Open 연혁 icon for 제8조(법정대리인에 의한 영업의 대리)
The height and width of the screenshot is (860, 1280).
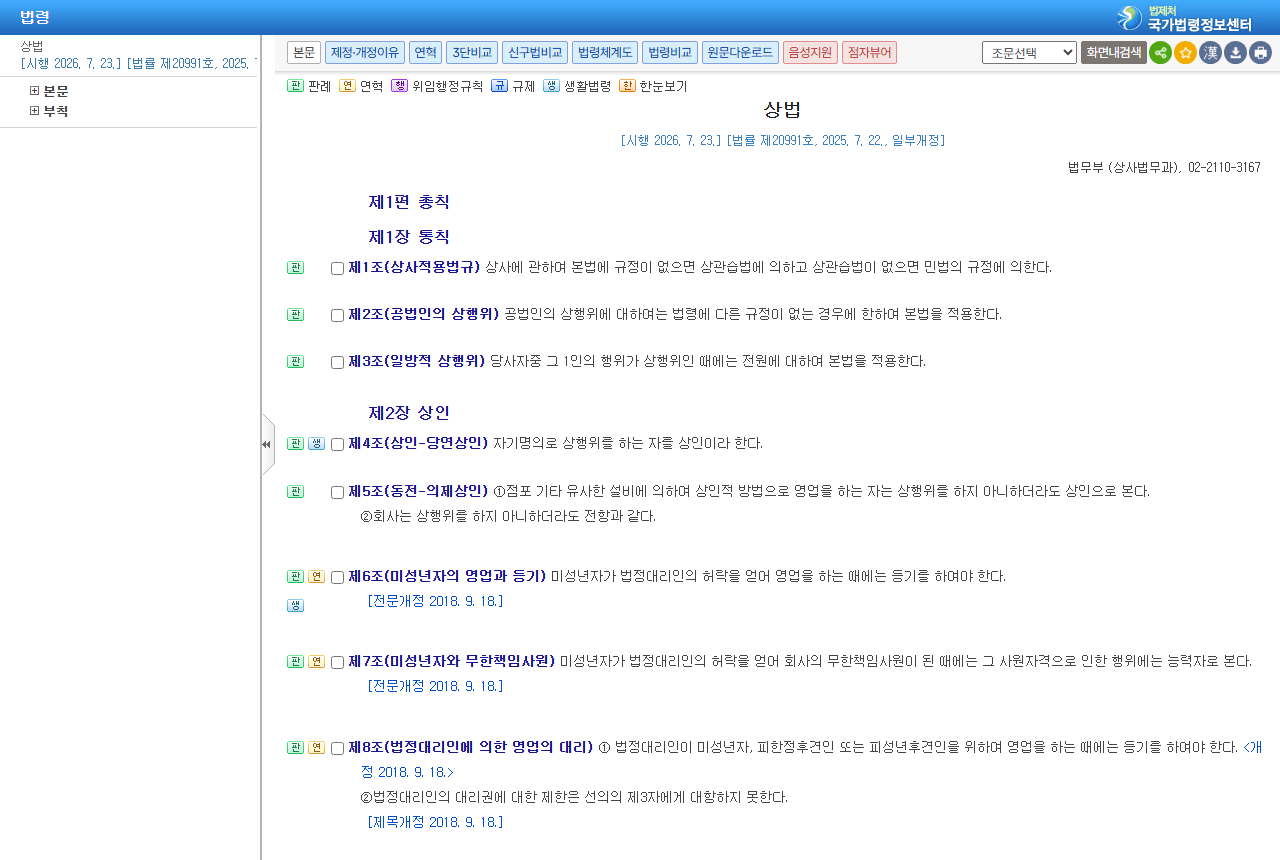coord(316,747)
